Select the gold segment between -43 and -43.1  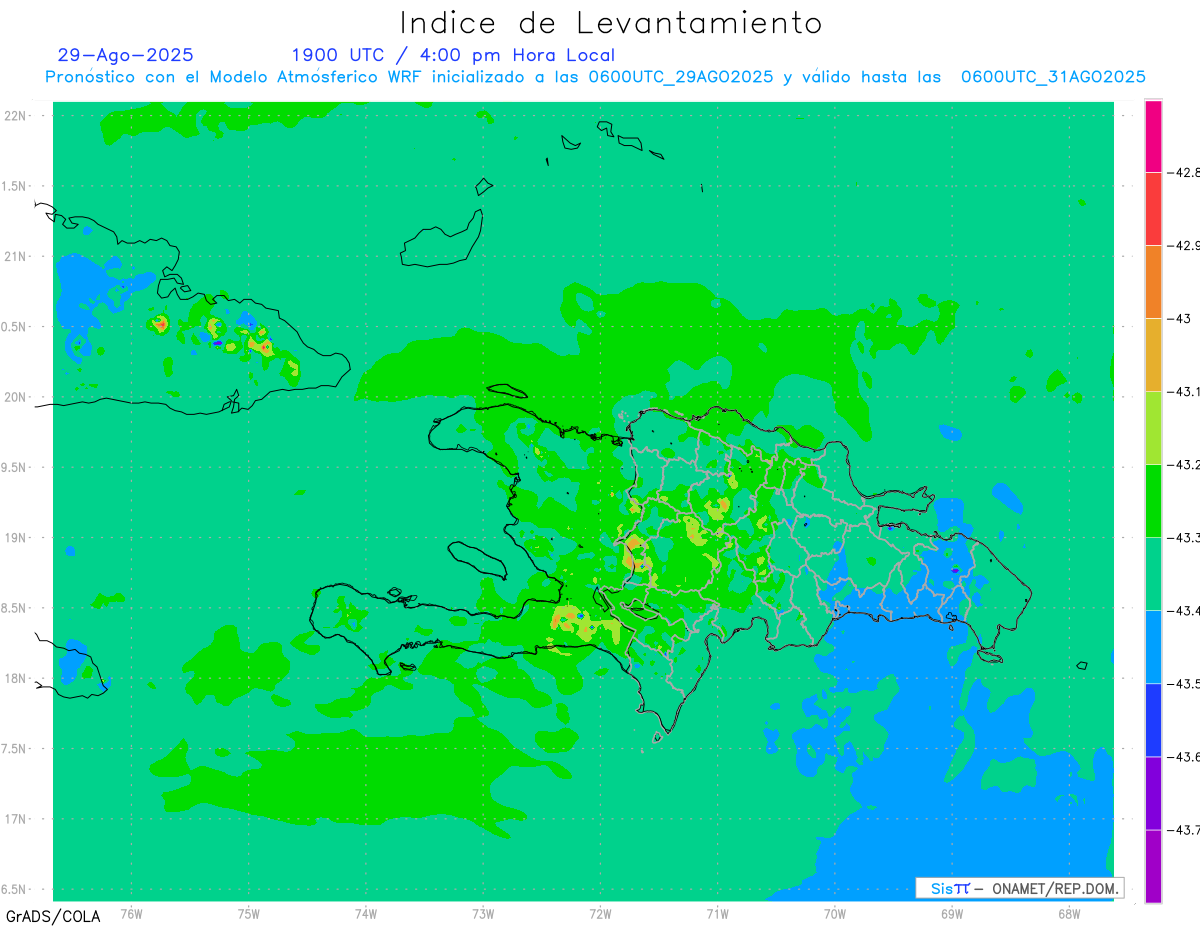tap(1153, 355)
